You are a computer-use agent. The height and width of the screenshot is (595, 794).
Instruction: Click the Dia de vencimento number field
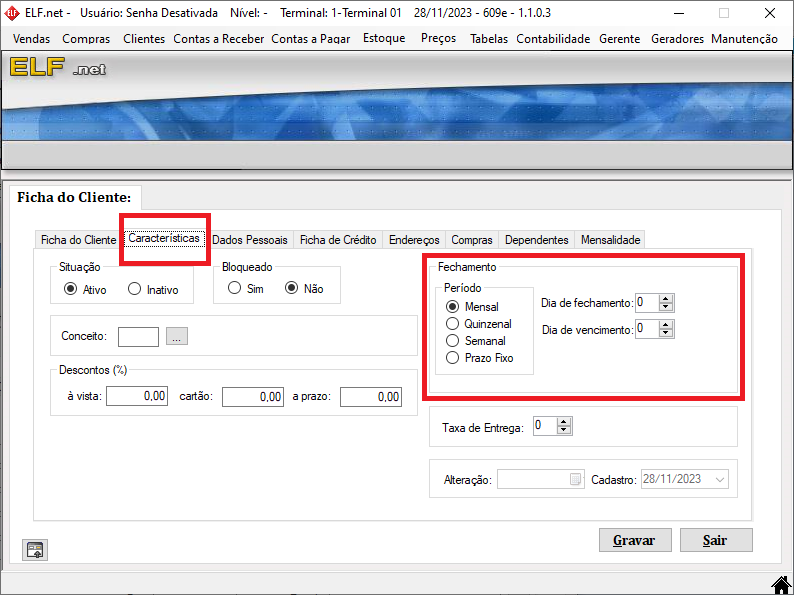[x=648, y=329]
